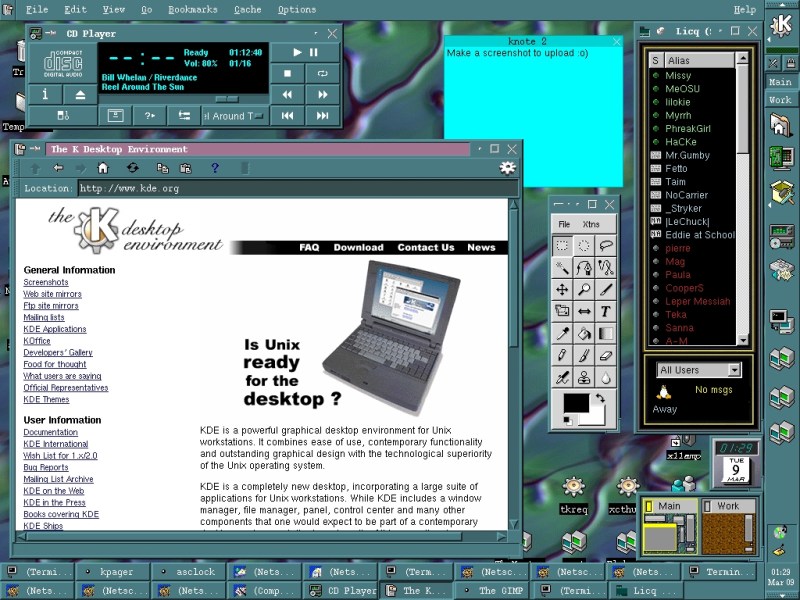Open the Xtns menu in GIMP toolbox

(591, 224)
